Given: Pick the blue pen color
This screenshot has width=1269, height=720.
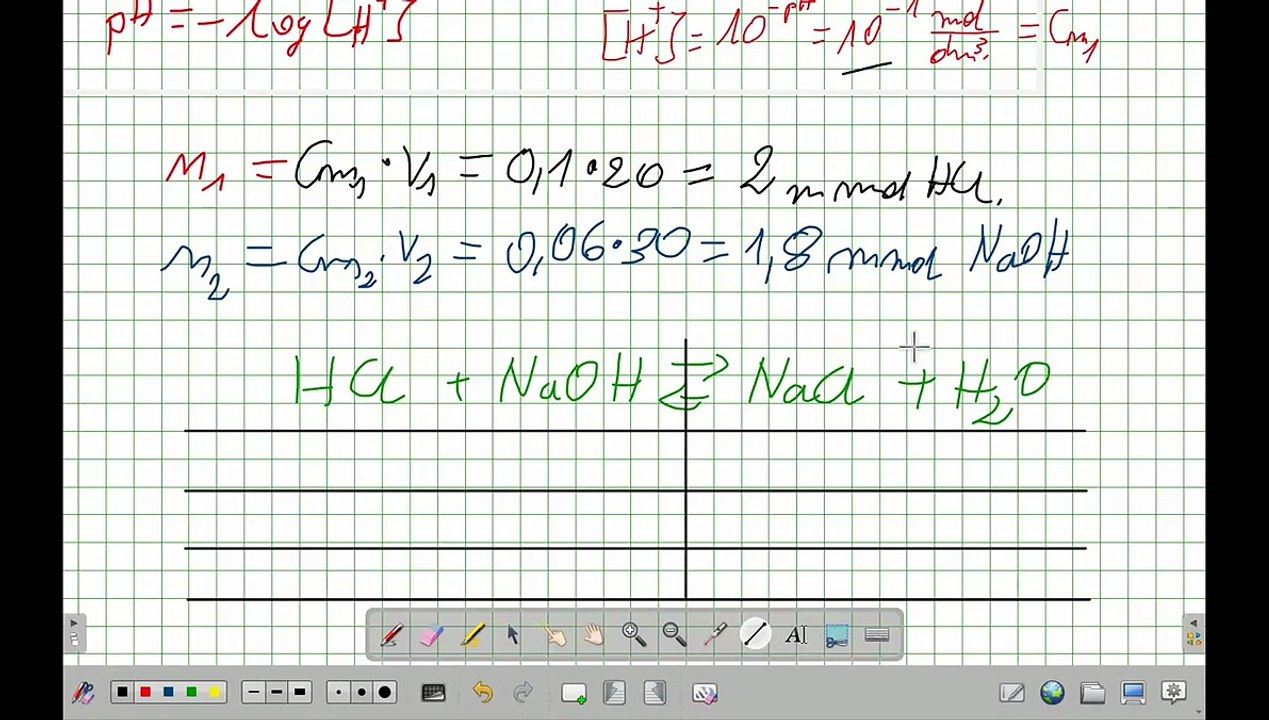Looking at the screenshot, I should coord(169,692).
